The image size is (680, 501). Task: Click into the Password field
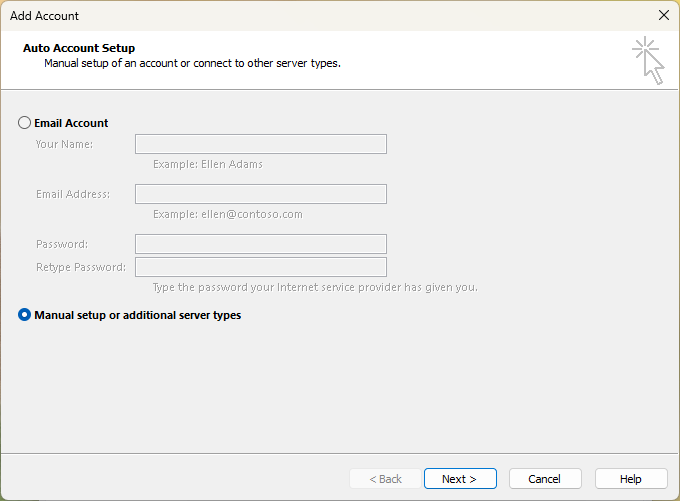[260, 244]
